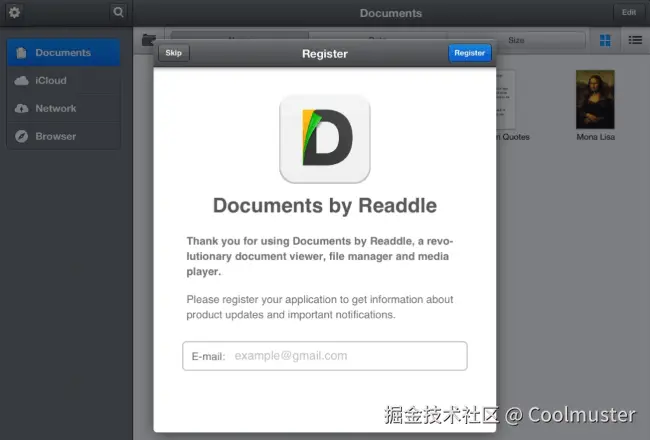Screen dimensions: 650x440
Task: Select Documents in the sidebar
Action: (x=64, y=53)
